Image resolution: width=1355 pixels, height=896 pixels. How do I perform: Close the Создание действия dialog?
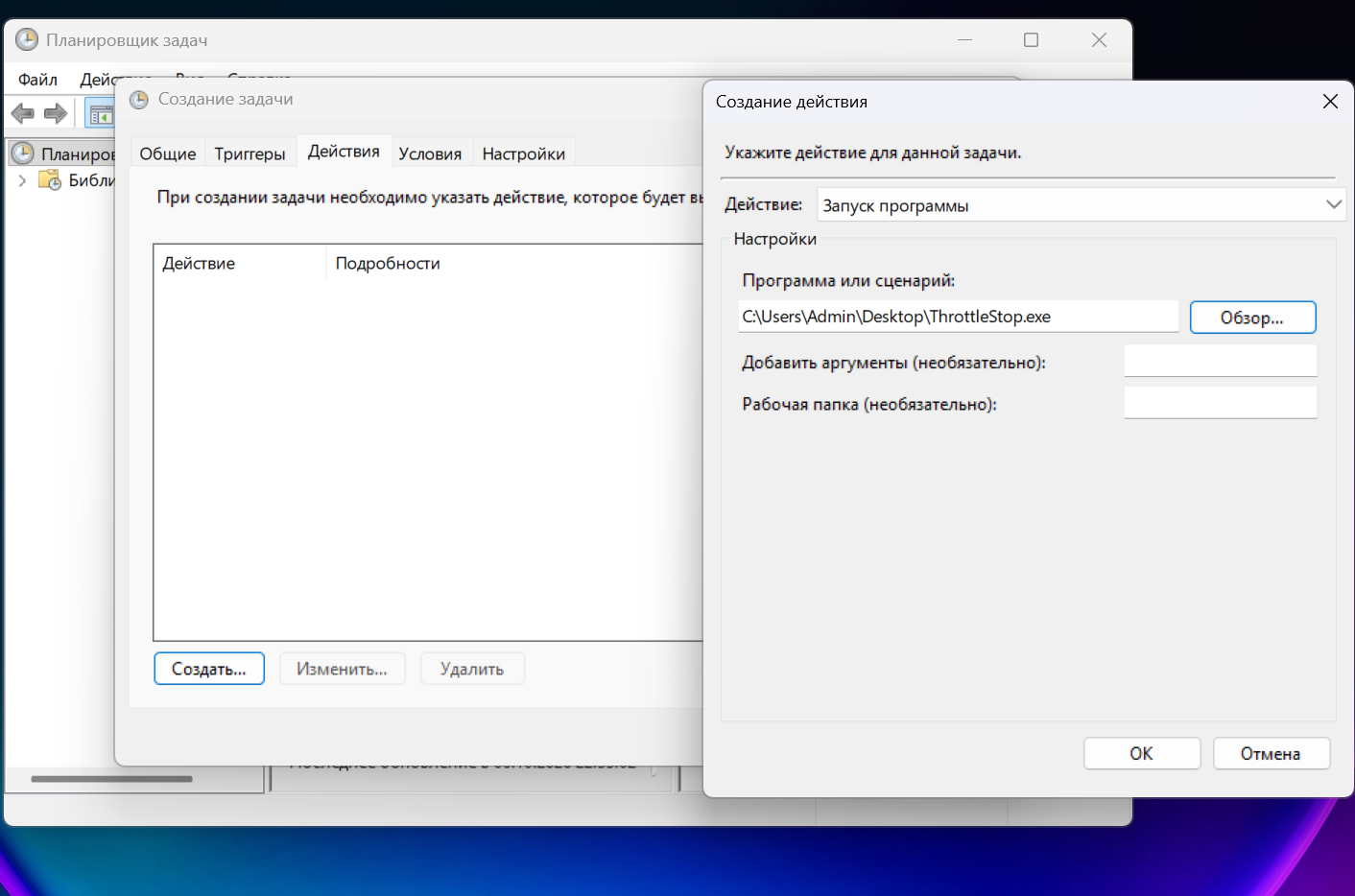(x=1330, y=102)
